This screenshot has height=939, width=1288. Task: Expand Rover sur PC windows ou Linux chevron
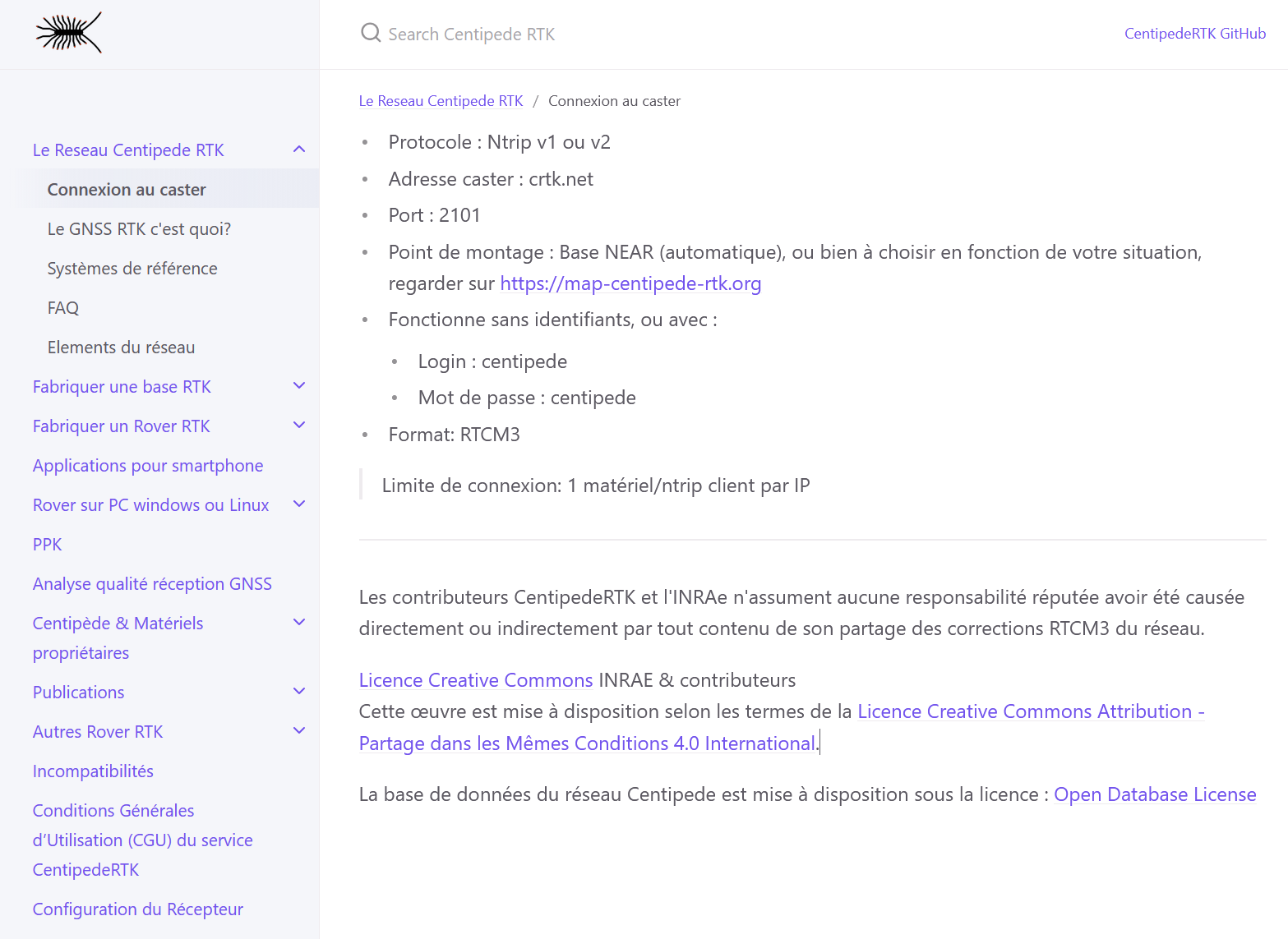coord(299,504)
